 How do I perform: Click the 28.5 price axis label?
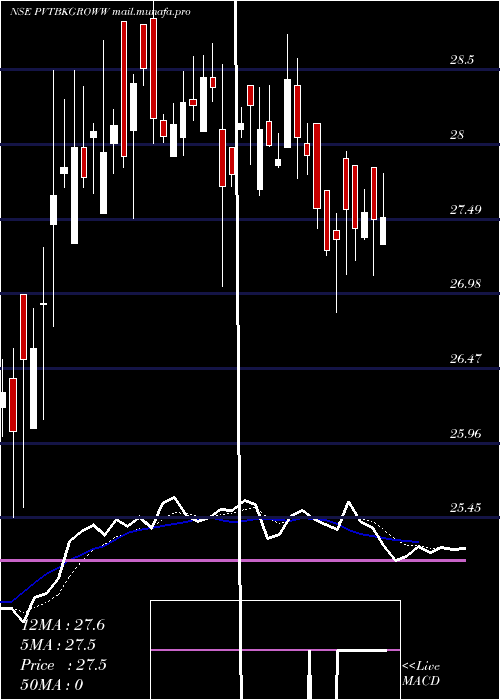(x=462, y=60)
